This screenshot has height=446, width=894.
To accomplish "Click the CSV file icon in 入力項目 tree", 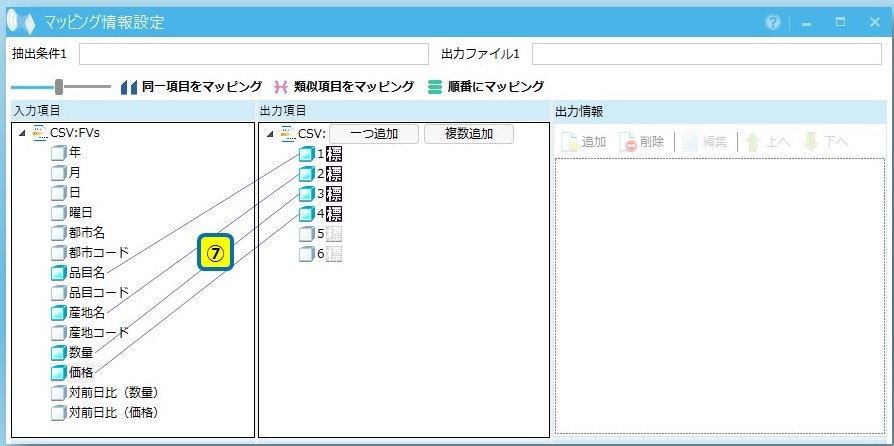I will [40, 133].
